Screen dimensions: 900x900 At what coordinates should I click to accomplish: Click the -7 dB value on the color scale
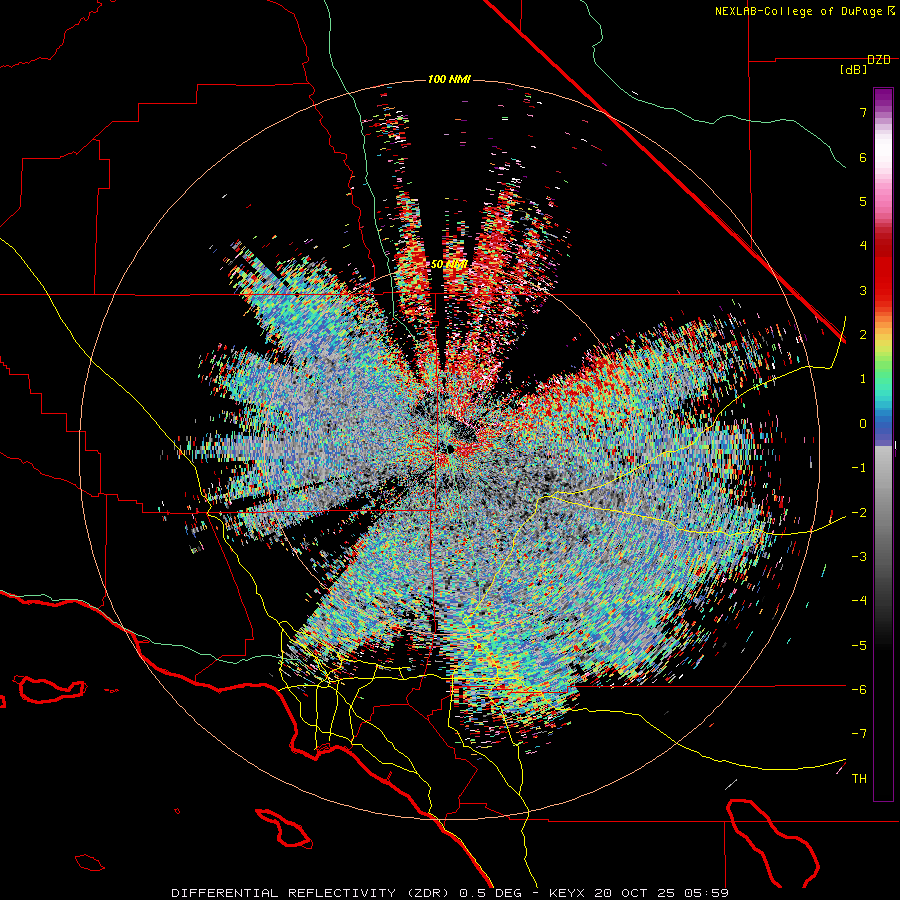[x=859, y=734]
